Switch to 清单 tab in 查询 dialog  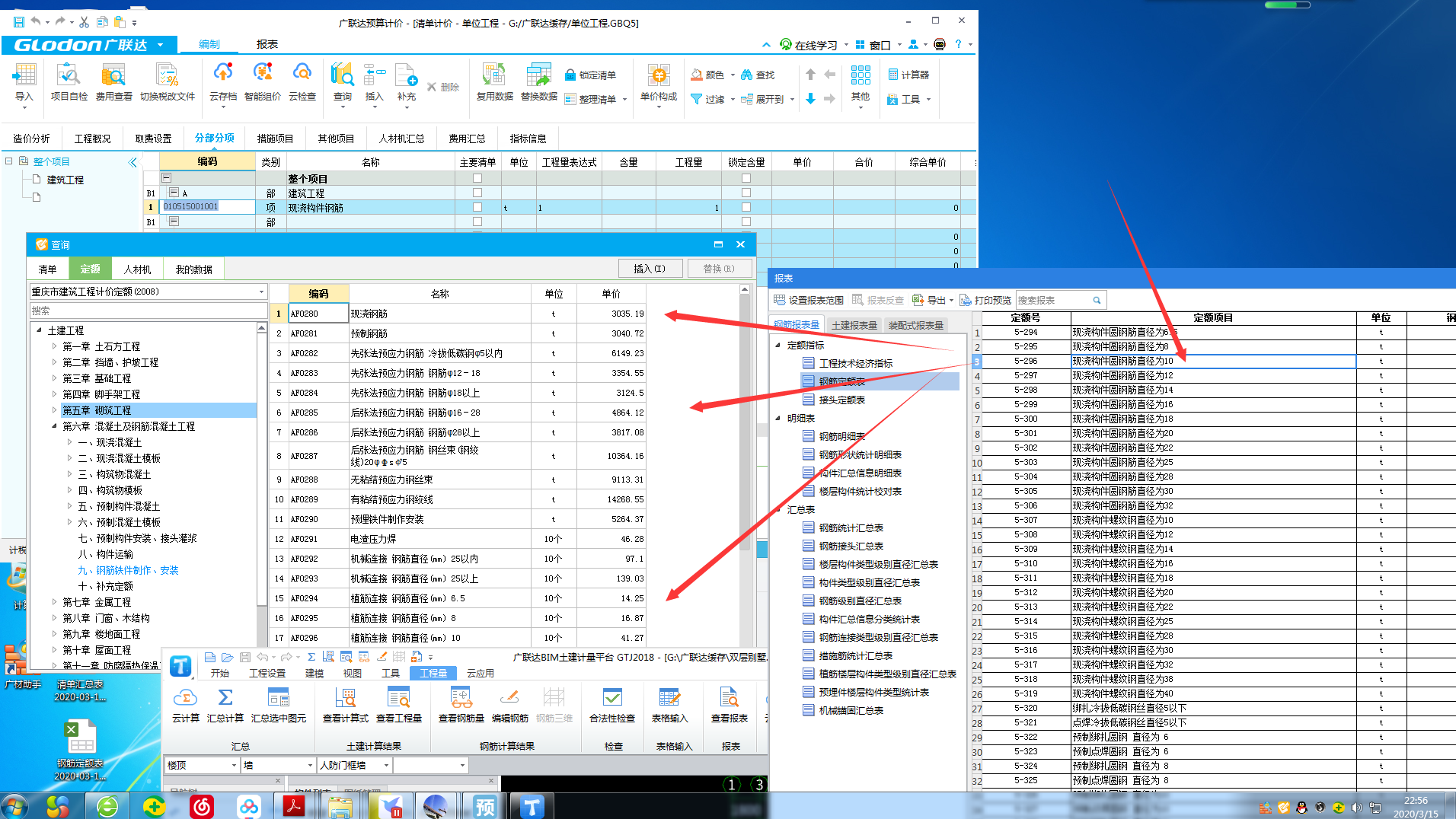tap(47, 269)
